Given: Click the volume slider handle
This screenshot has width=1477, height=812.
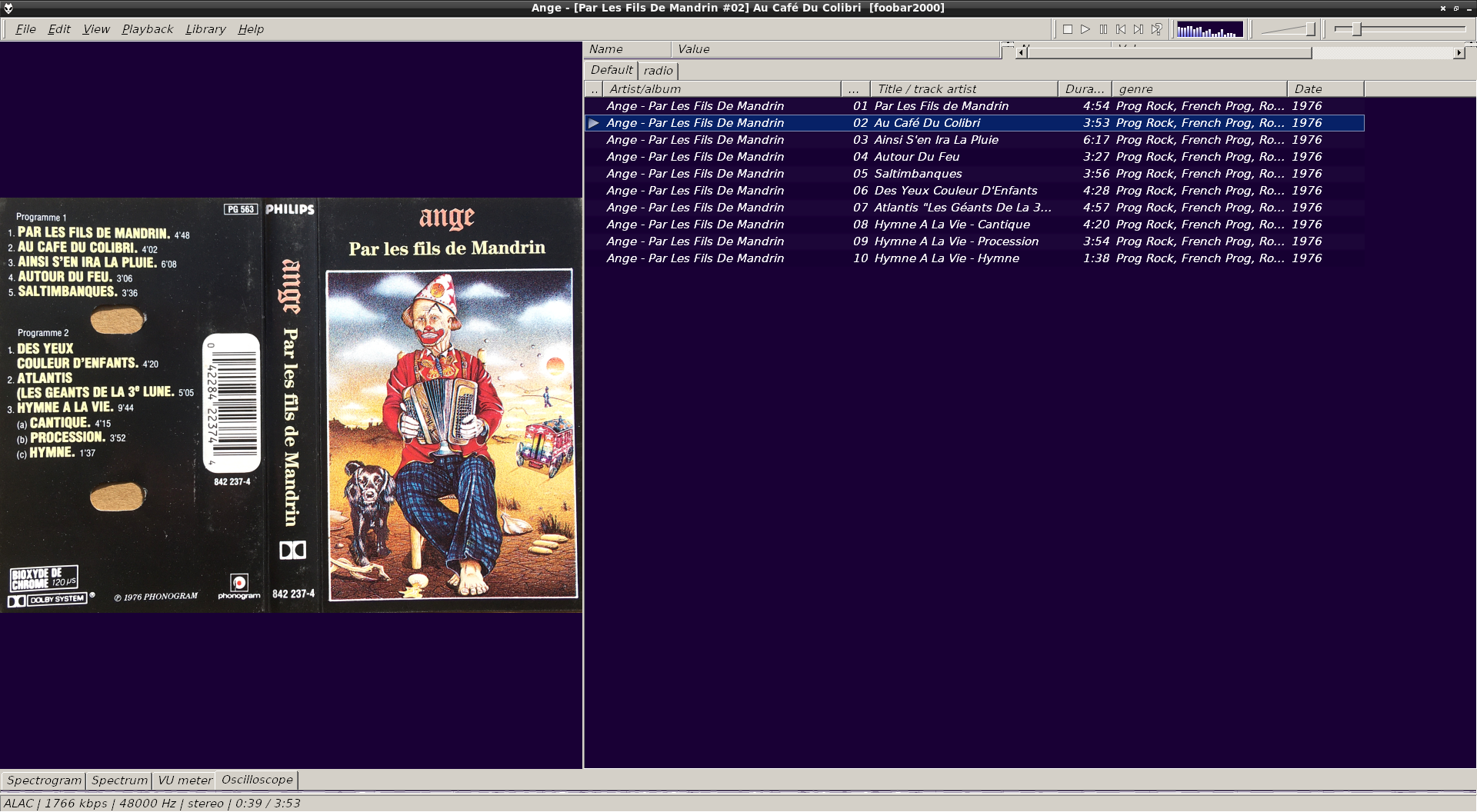Looking at the screenshot, I should pos(1311,29).
